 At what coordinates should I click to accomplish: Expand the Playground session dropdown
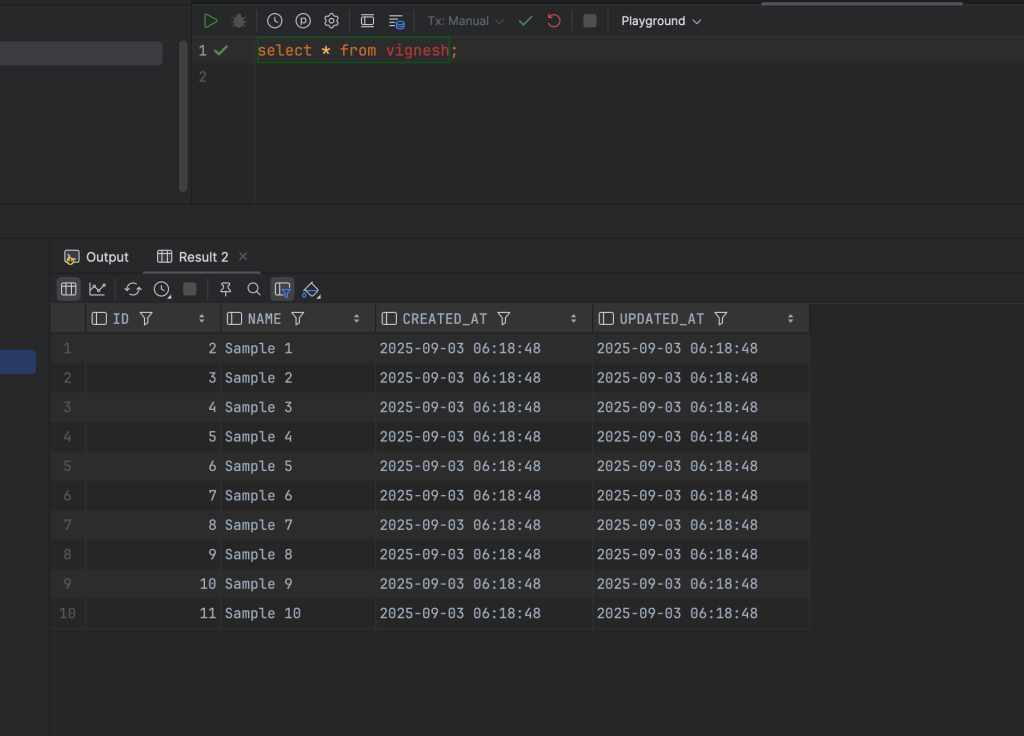661,21
